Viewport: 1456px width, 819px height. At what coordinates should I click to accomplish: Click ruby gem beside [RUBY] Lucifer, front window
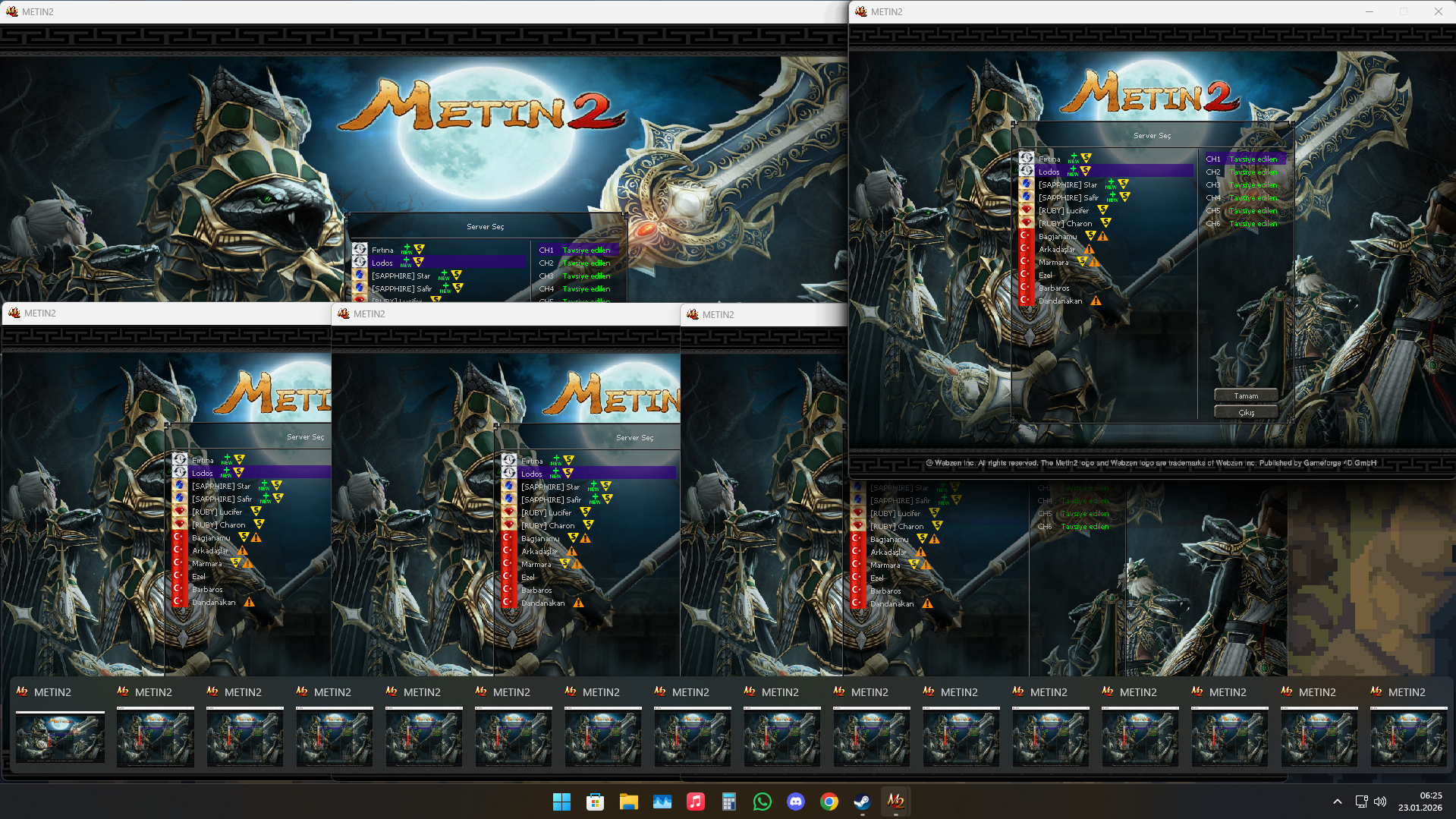[1027, 210]
